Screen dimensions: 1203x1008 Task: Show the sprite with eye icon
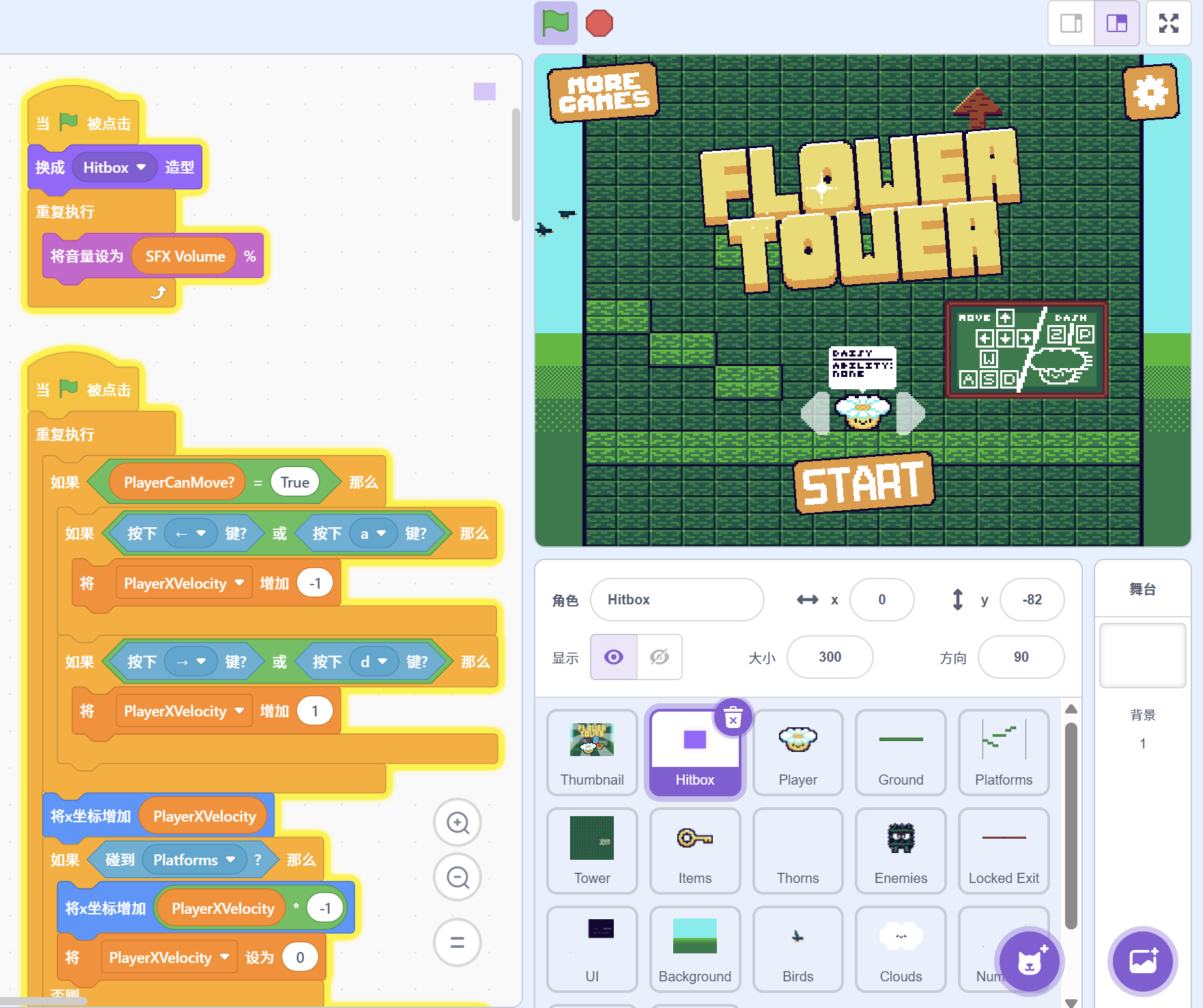pyautogui.click(x=614, y=657)
